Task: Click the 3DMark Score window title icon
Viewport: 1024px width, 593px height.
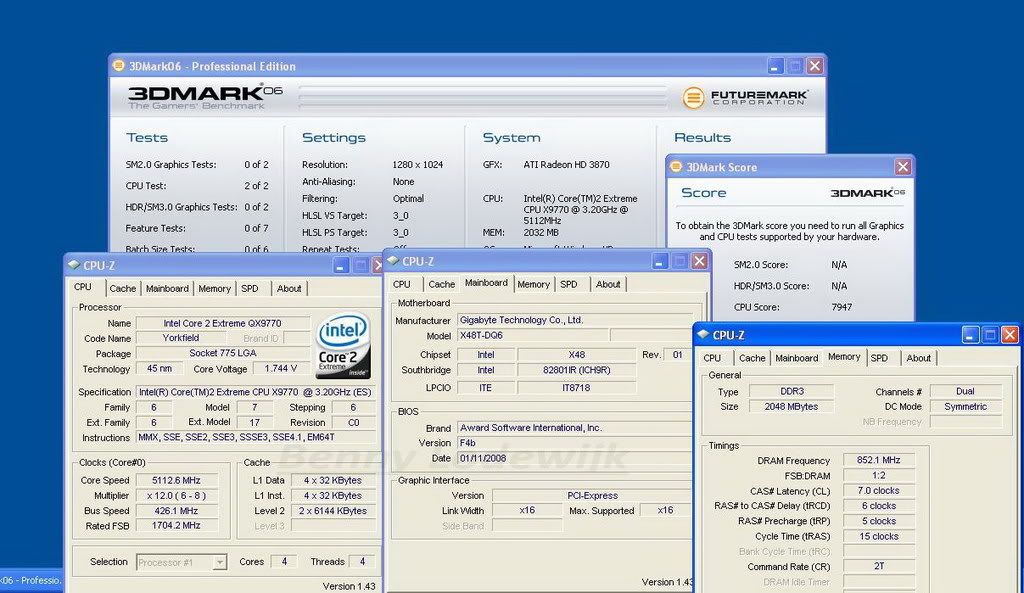Action: pyautogui.click(x=676, y=167)
